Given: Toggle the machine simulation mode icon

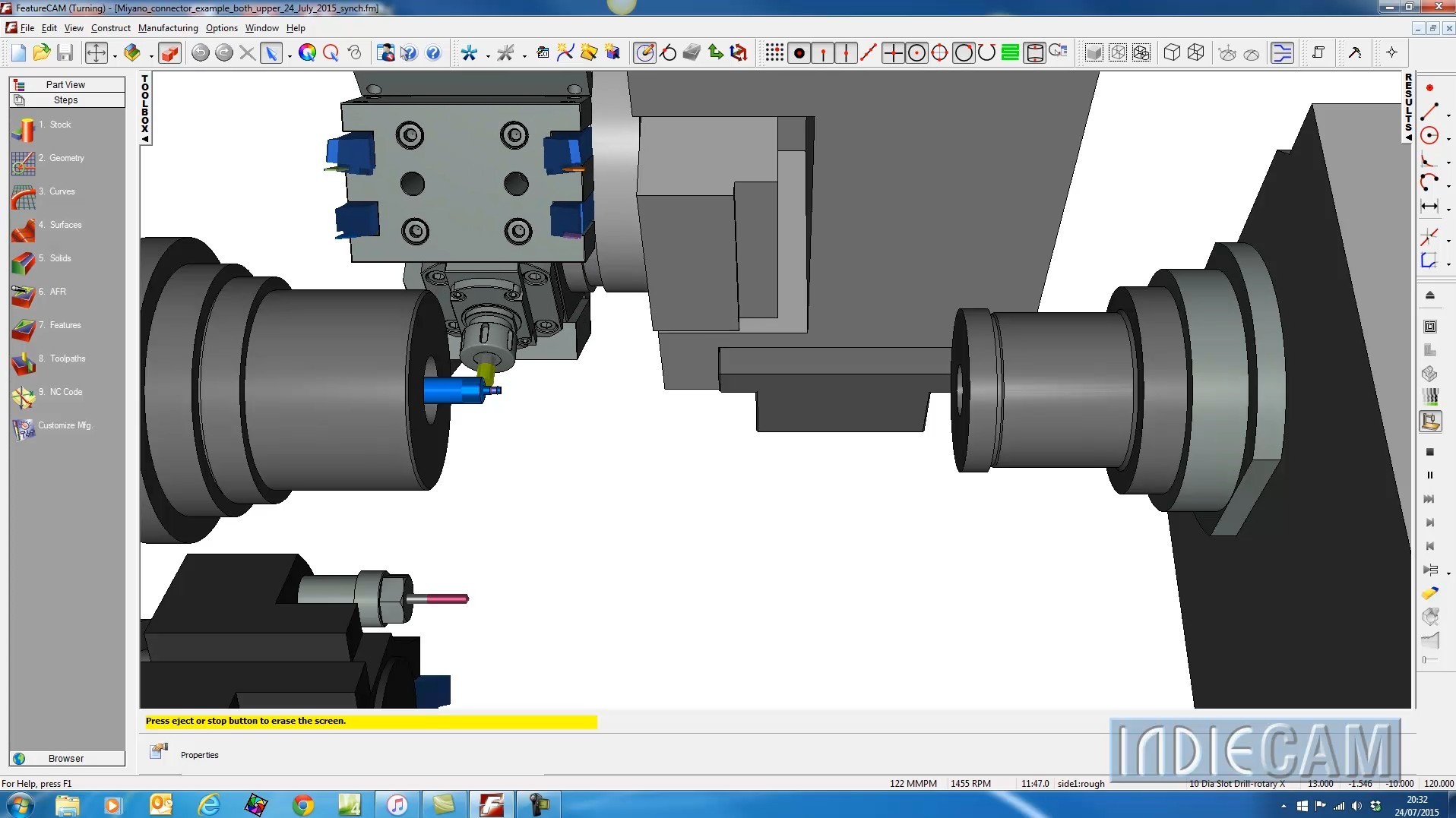Looking at the screenshot, I should [x=1430, y=422].
